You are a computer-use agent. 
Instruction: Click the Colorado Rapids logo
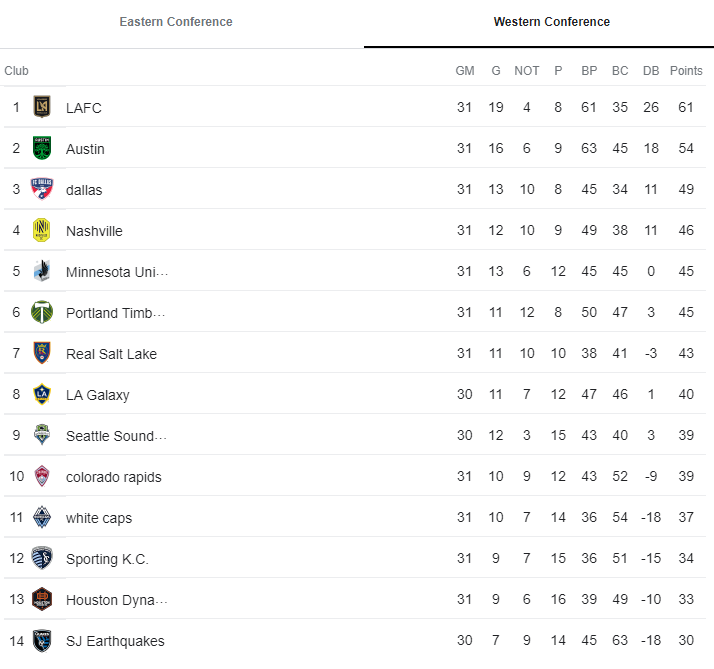coord(42,476)
